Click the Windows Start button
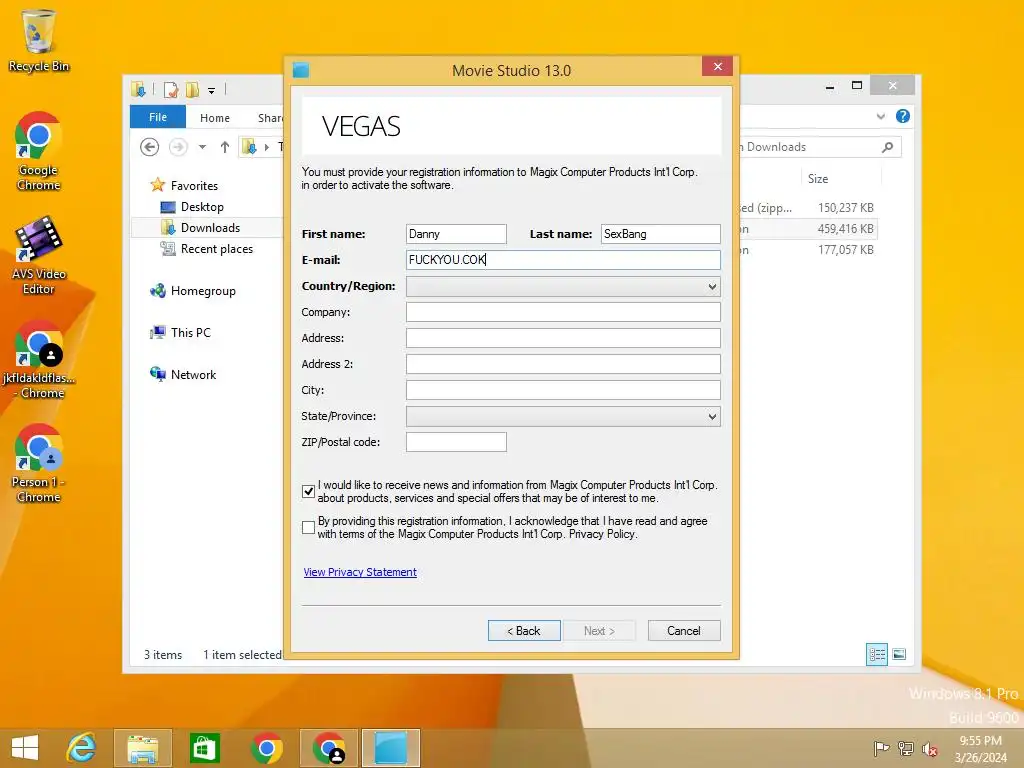 coord(25,748)
